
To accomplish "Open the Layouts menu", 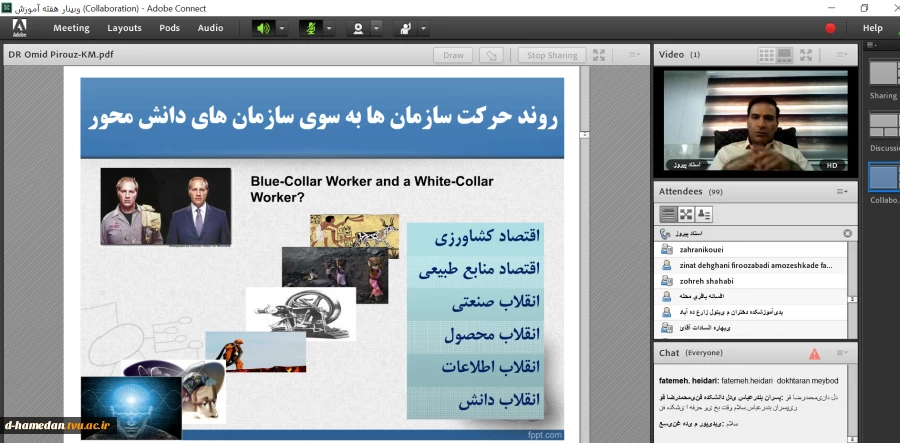I will pos(125,28).
